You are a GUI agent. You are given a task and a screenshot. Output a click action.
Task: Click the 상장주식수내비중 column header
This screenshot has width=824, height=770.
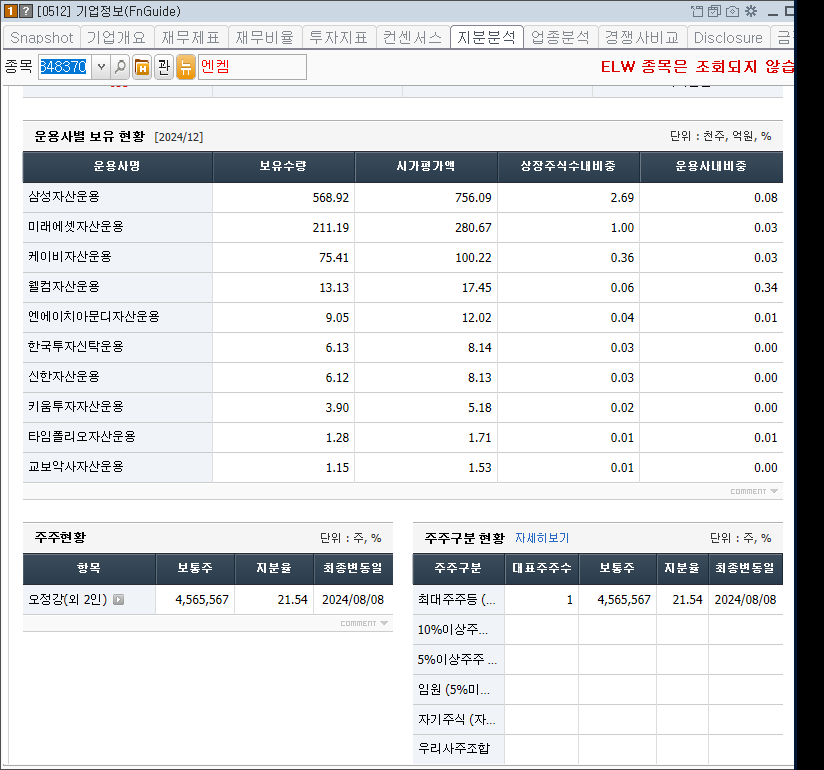tap(569, 167)
